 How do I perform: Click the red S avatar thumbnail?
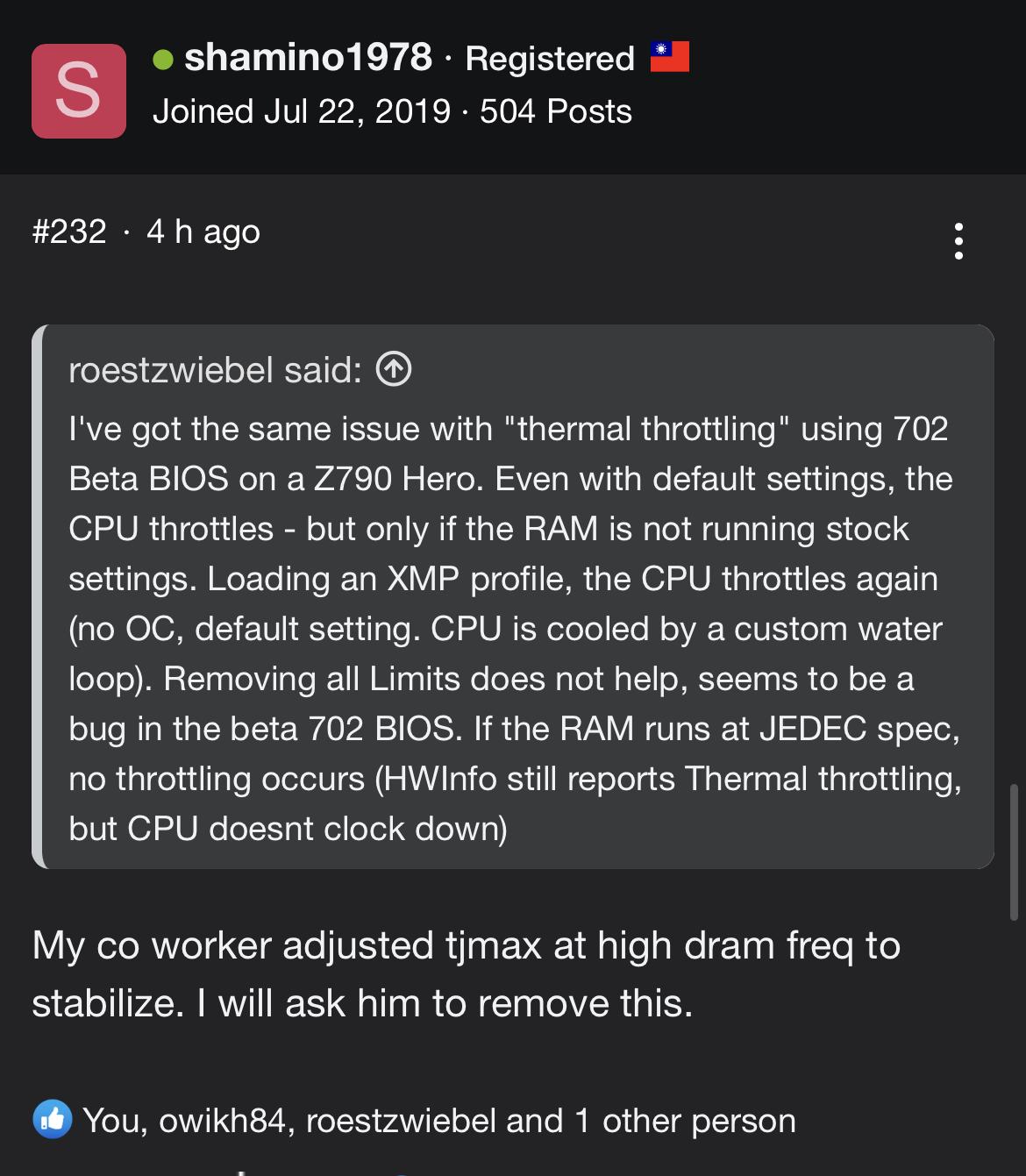tap(78, 91)
